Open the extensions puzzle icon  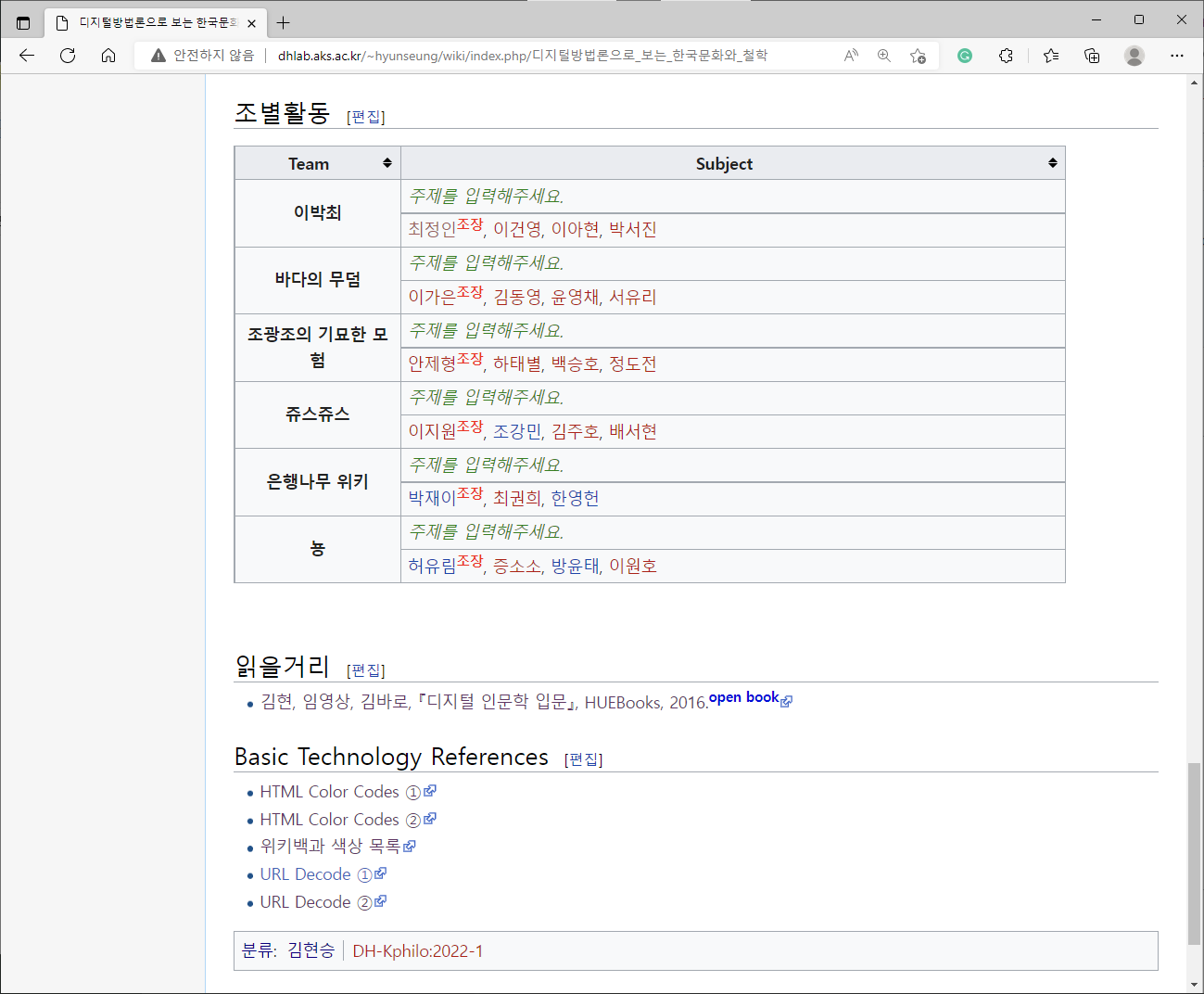1006,56
